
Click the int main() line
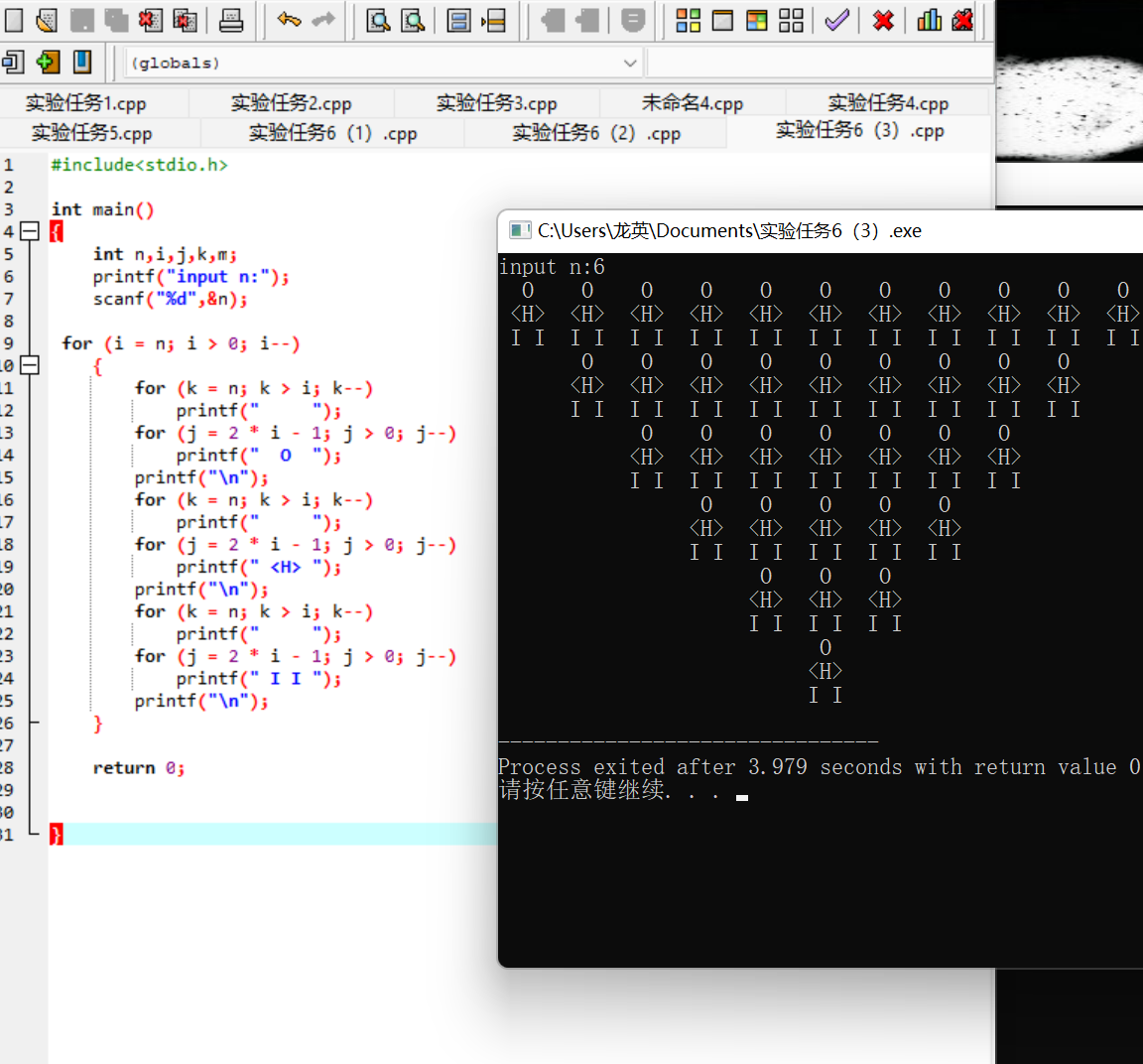pos(103,209)
